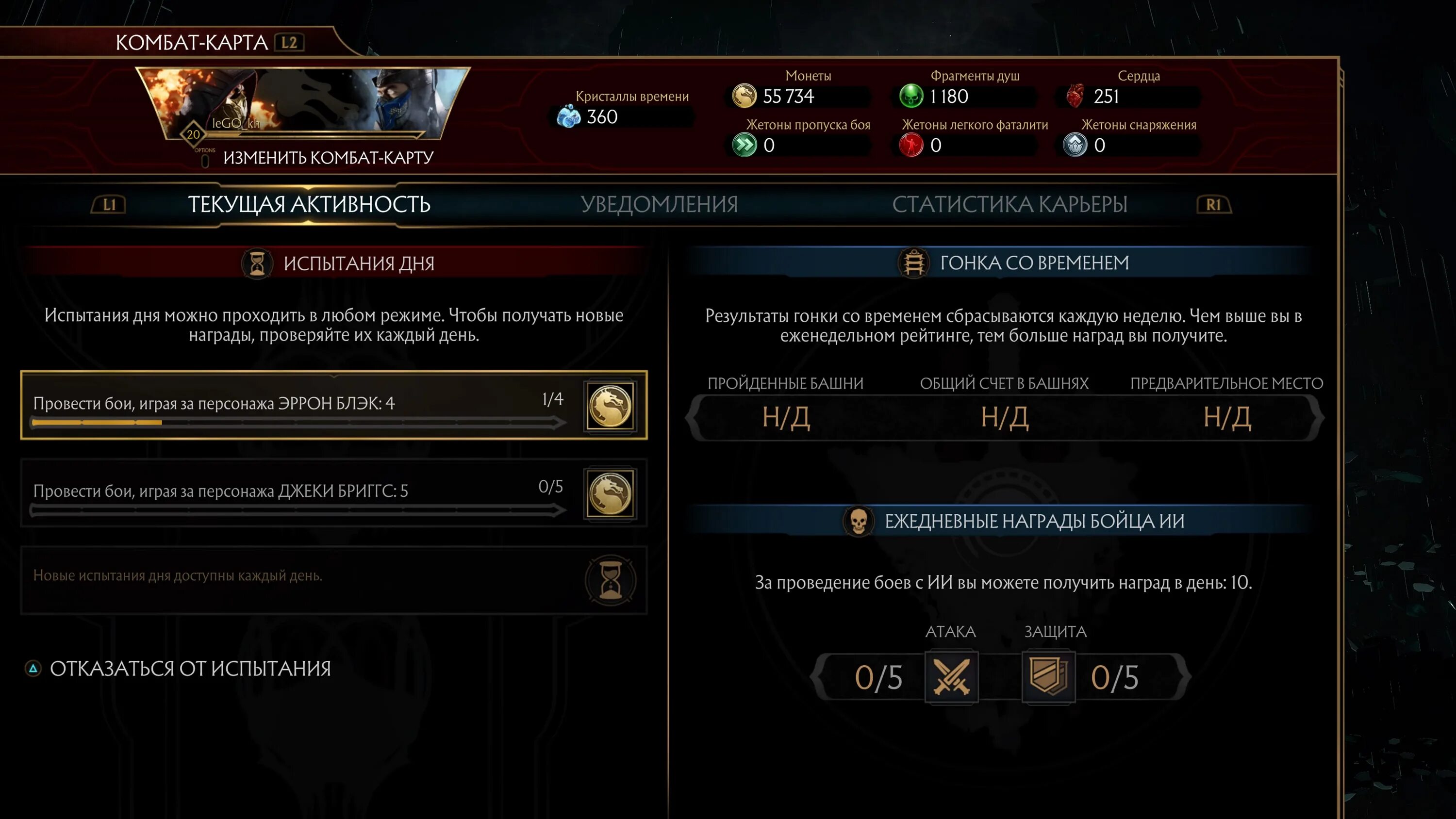Click the АТАКА crossed swords icon
This screenshot has width=1456, height=819.
[951, 676]
